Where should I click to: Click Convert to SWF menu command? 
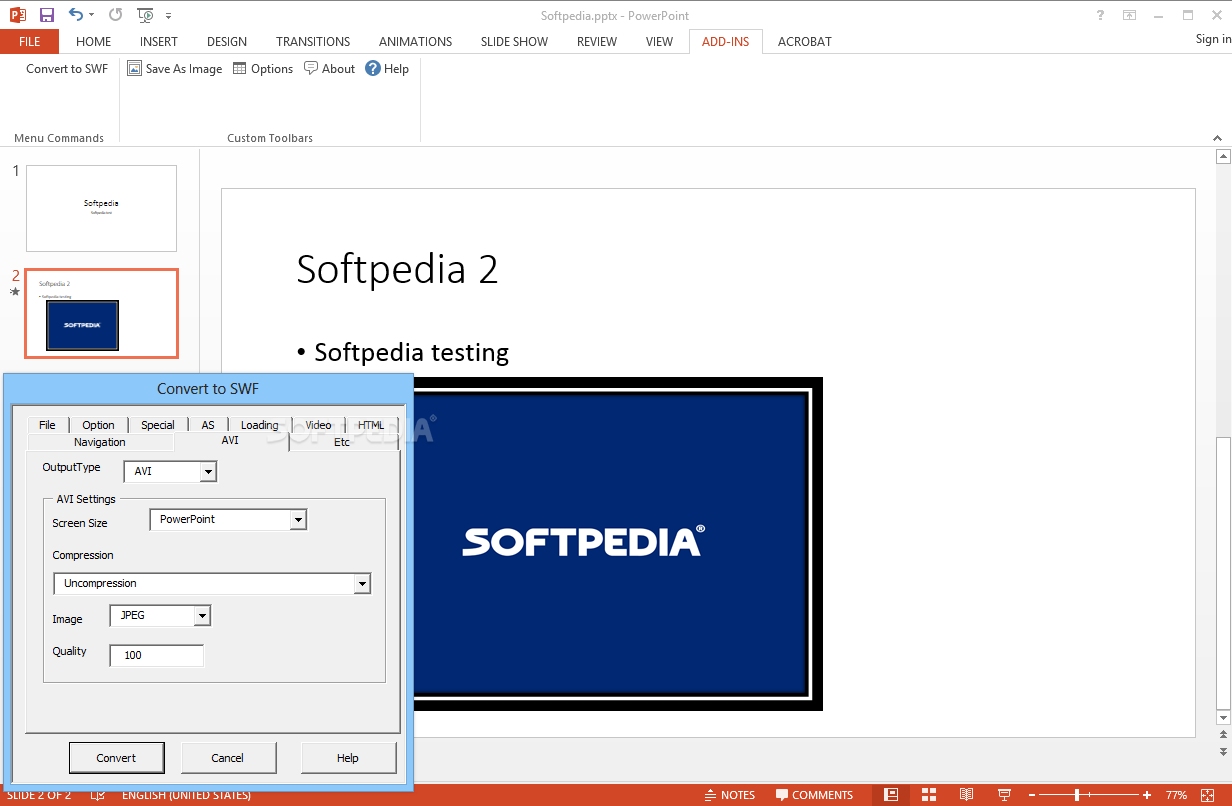coord(67,69)
